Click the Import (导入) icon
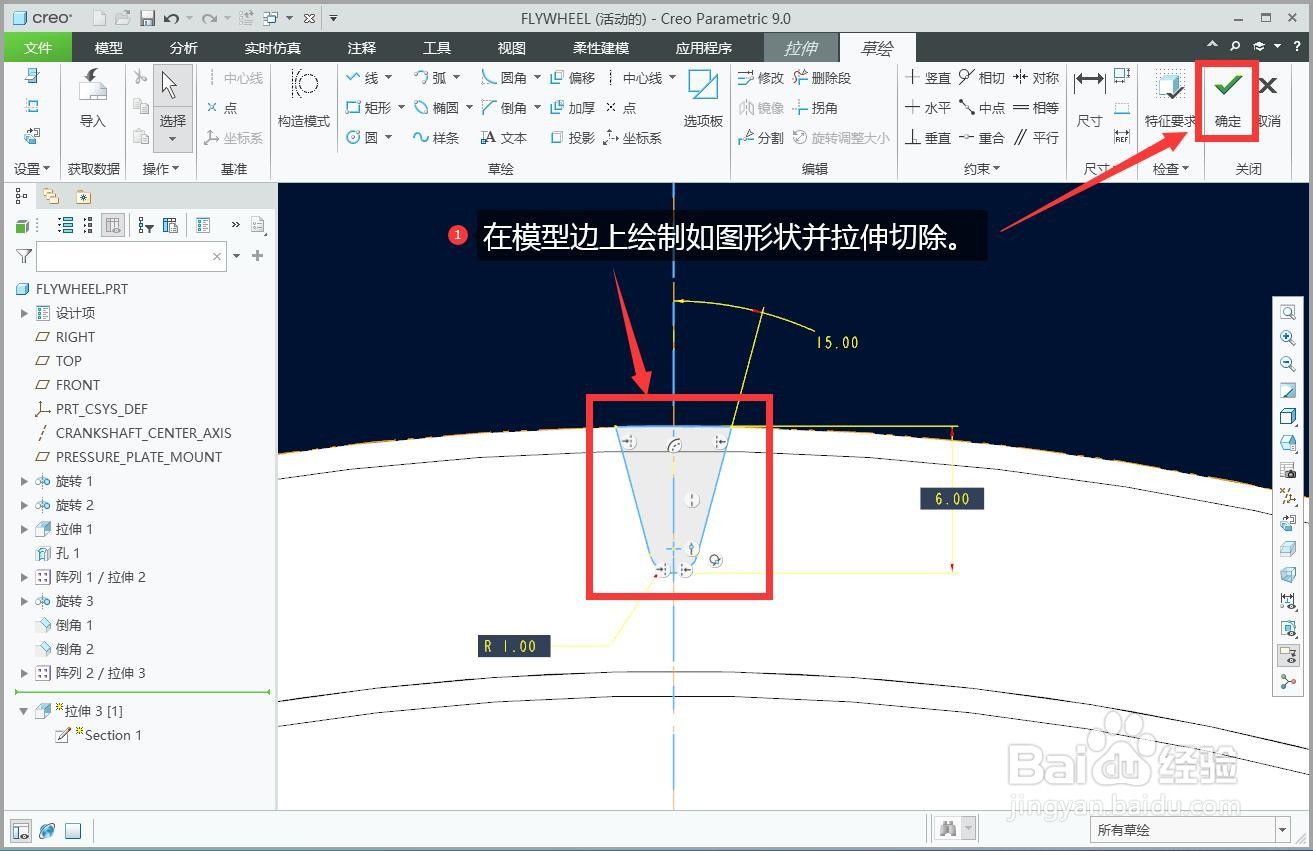Screen dimensions: 1313x851 (92, 98)
